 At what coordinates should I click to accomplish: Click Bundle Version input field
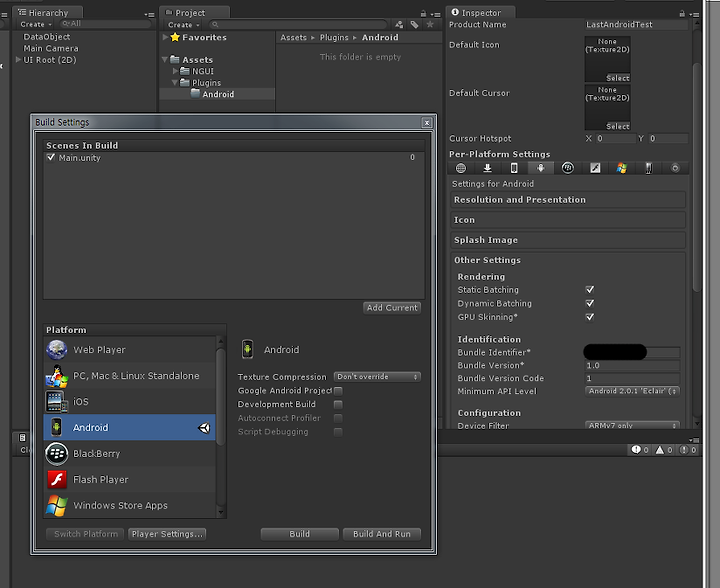pyautogui.click(x=632, y=365)
